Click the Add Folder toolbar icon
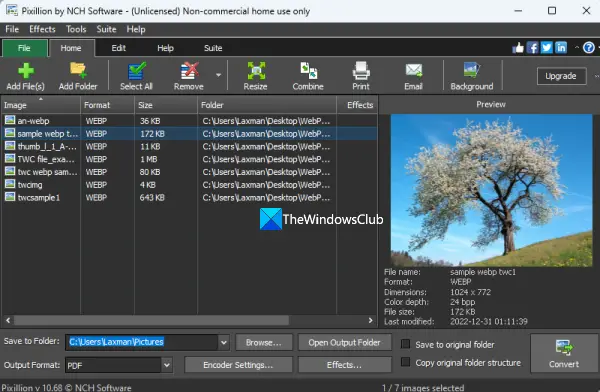 pyautogui.click(x=78, y=70)
